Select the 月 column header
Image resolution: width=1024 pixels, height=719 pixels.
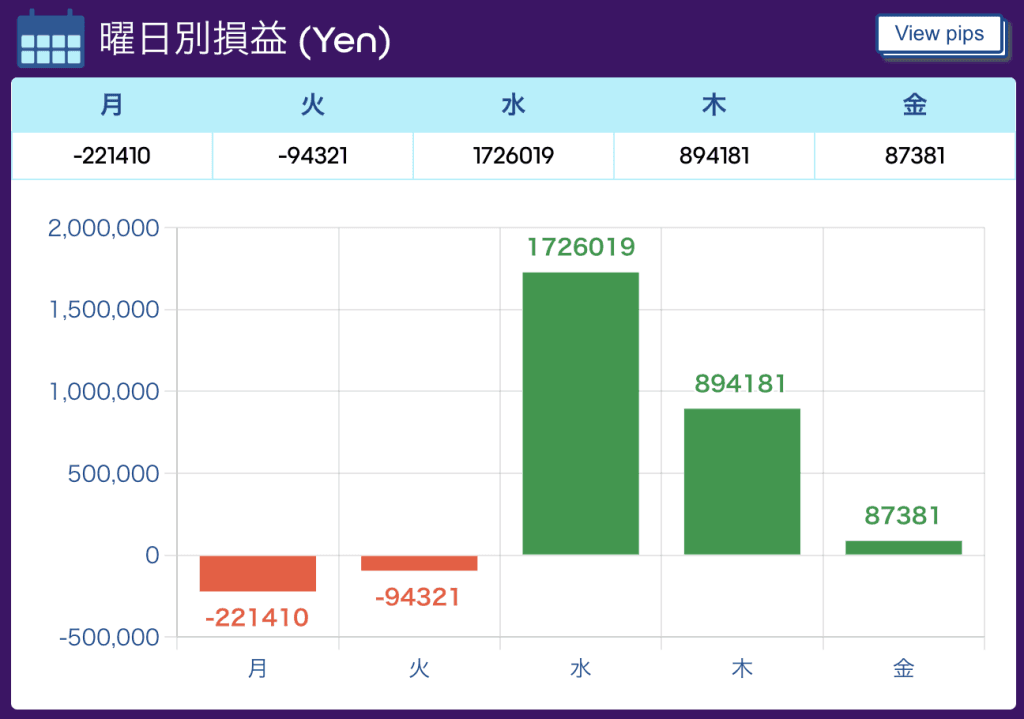tap(112, 105)
